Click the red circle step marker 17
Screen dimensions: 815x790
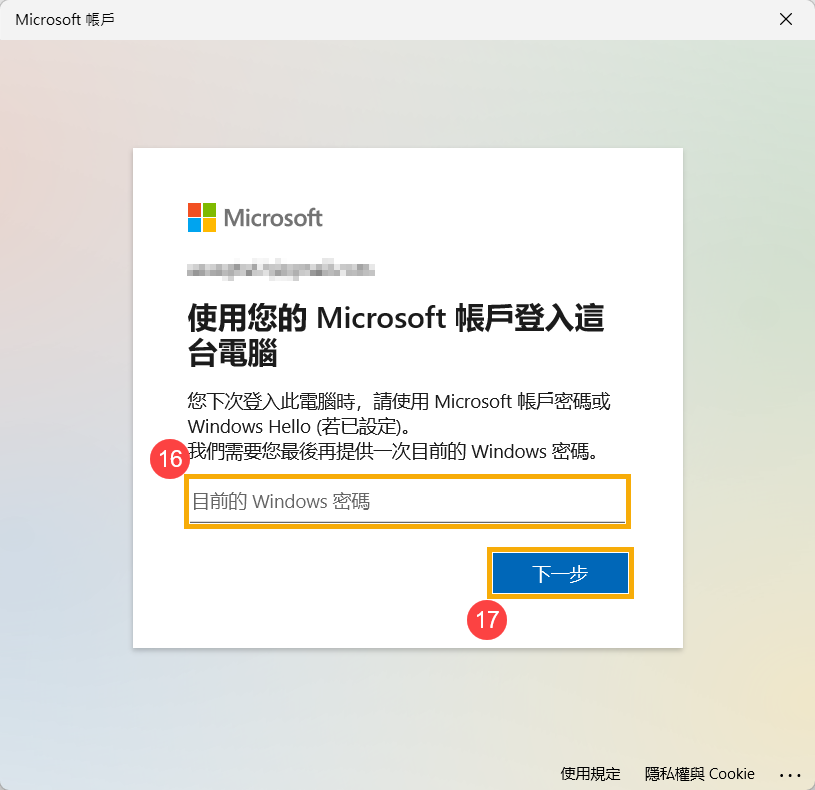click(487, 620)
